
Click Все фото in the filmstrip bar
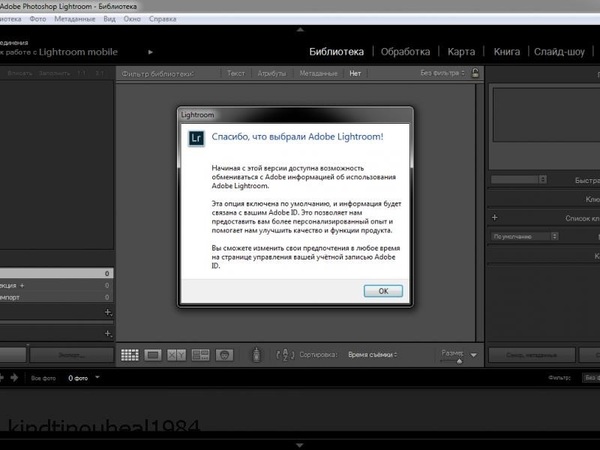coord(43,378)
